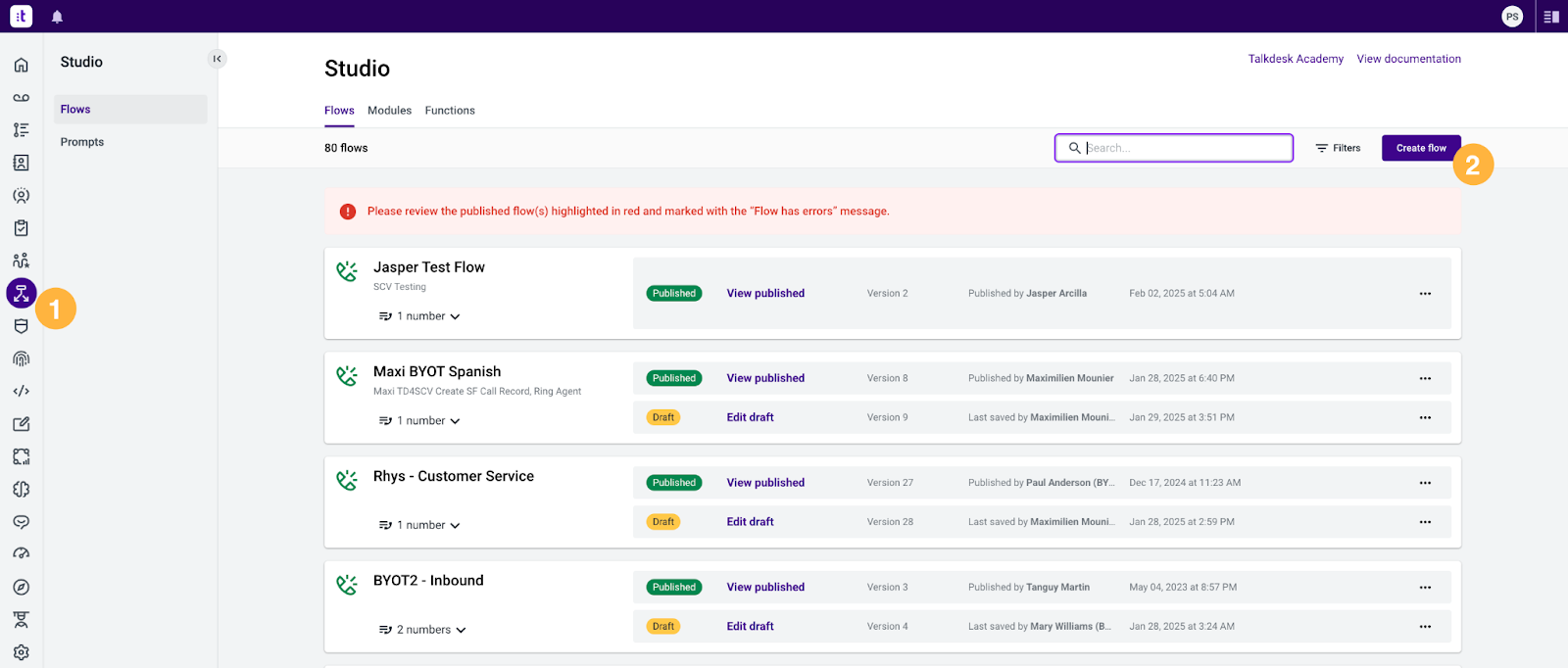
Task: Click the Rhys - Customer Service title
Action: 454,476
